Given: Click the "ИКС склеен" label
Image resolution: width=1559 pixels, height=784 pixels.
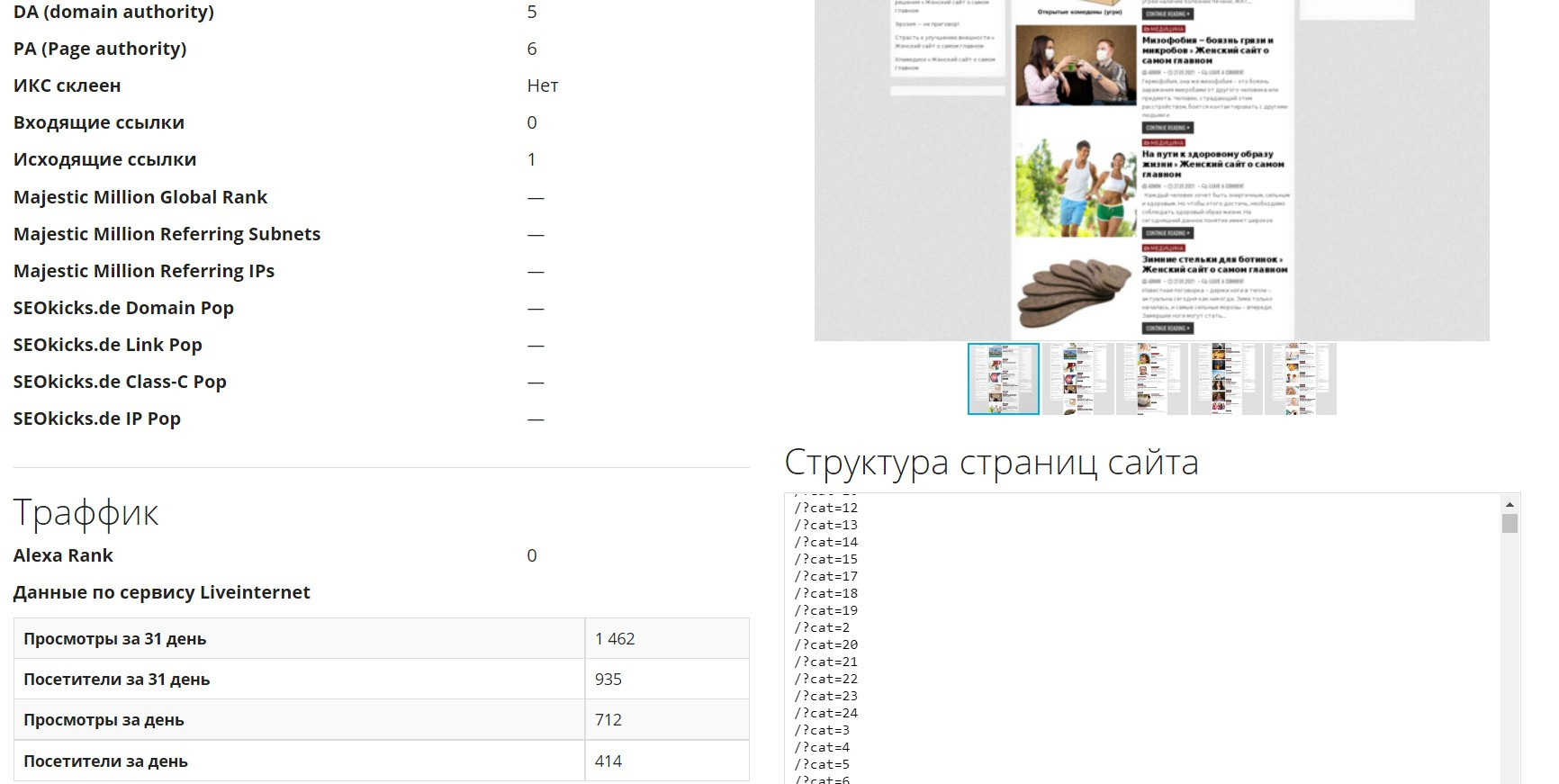Looking at the screenshot, I should point(68,86).
